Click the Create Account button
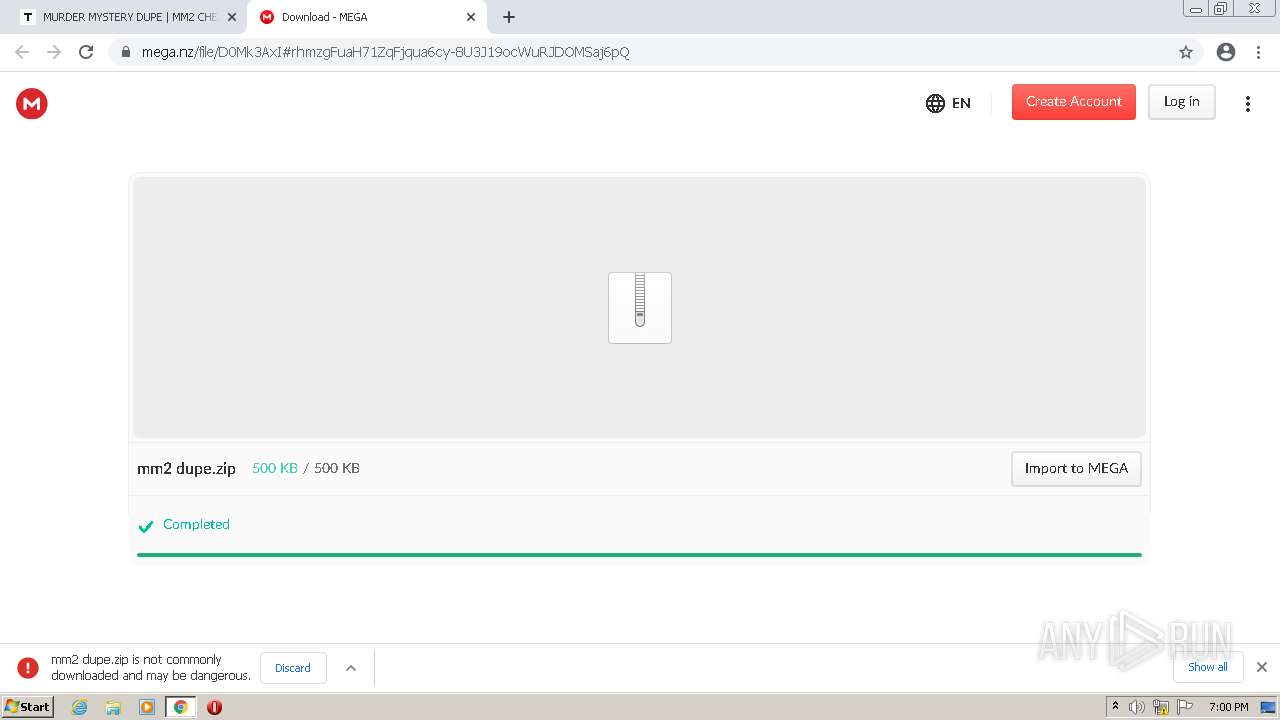The image size is (1280, 720). tap(1073, 102)
